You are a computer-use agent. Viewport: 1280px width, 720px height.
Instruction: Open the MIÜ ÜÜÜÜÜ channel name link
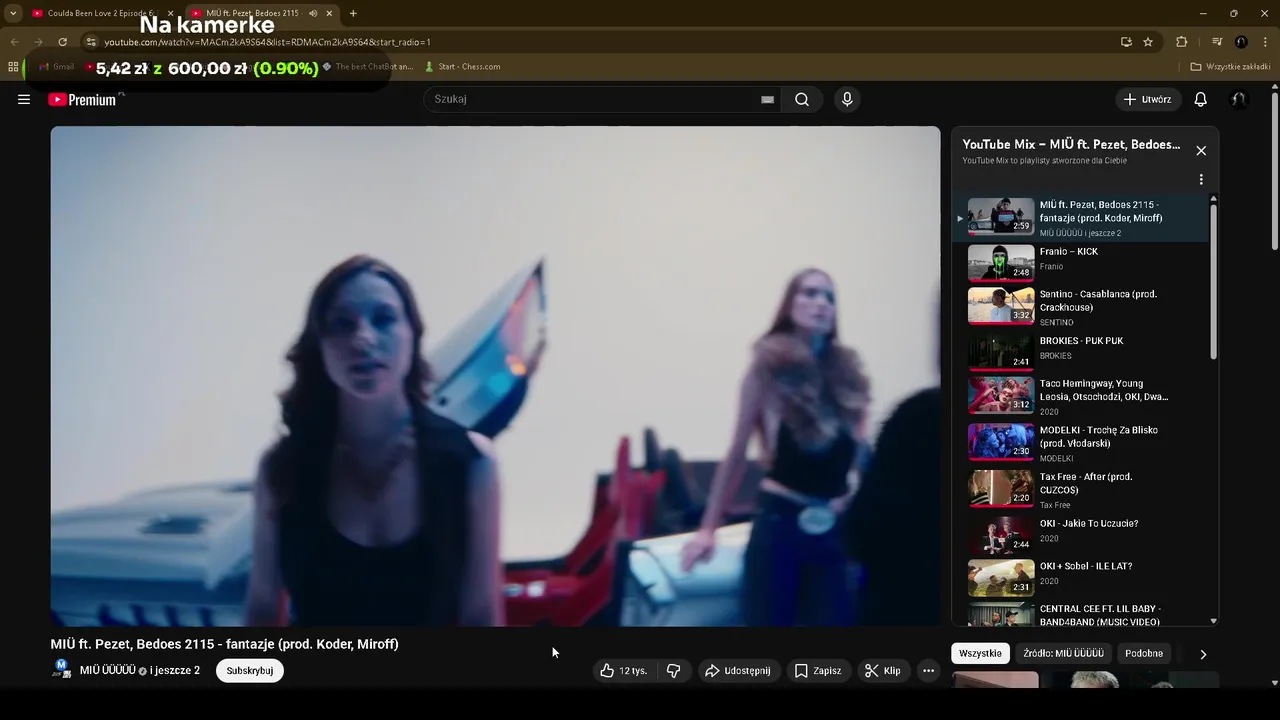tap(107, 670)
